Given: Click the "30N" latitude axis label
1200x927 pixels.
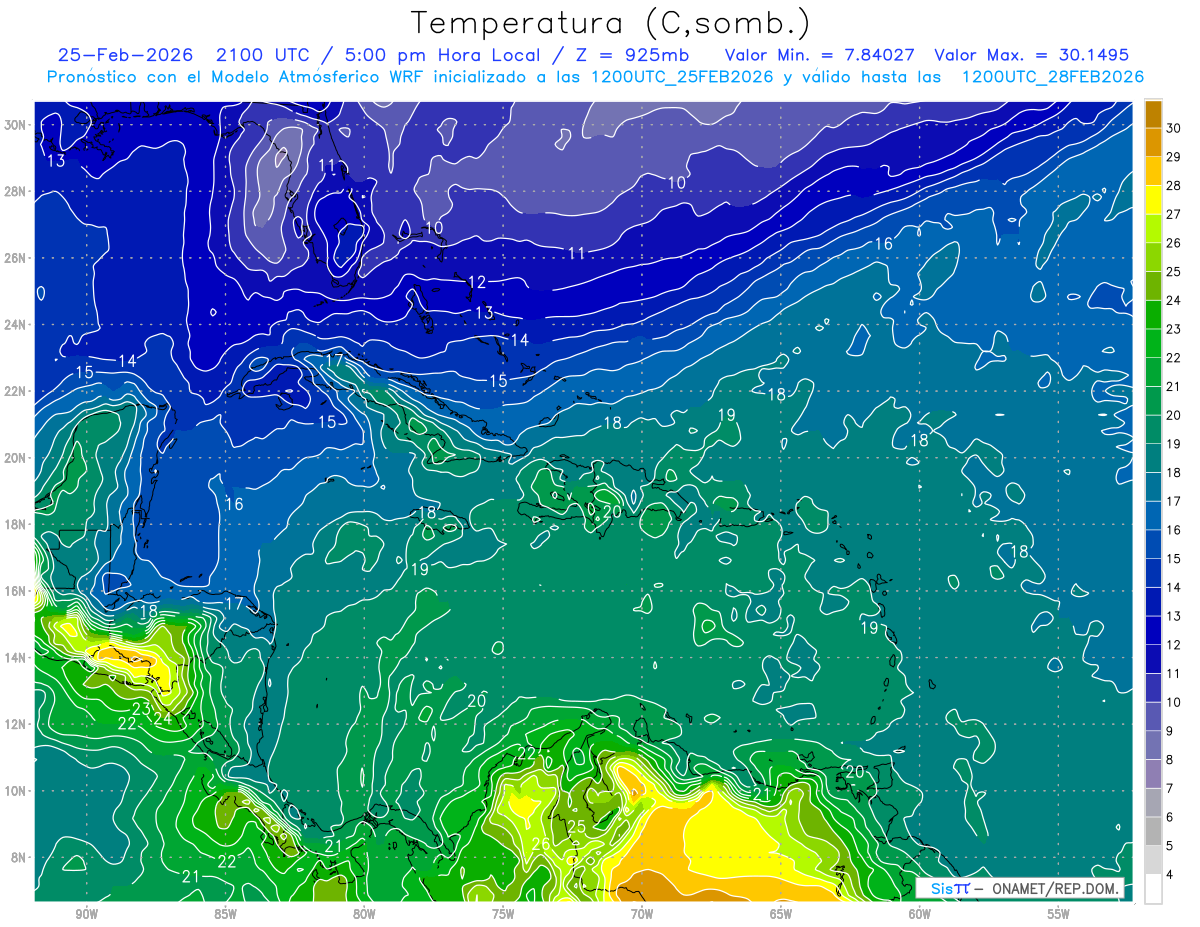Looking at the screenshot, I should point(16,125).
